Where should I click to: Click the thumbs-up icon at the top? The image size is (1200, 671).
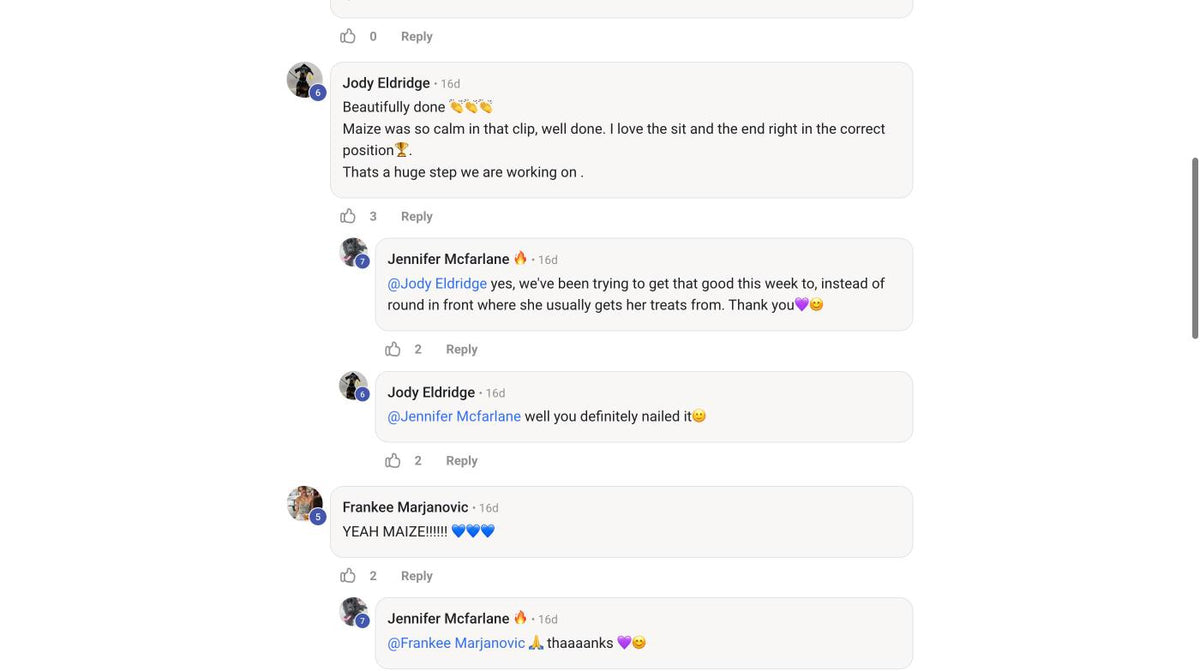pos(348,36)
